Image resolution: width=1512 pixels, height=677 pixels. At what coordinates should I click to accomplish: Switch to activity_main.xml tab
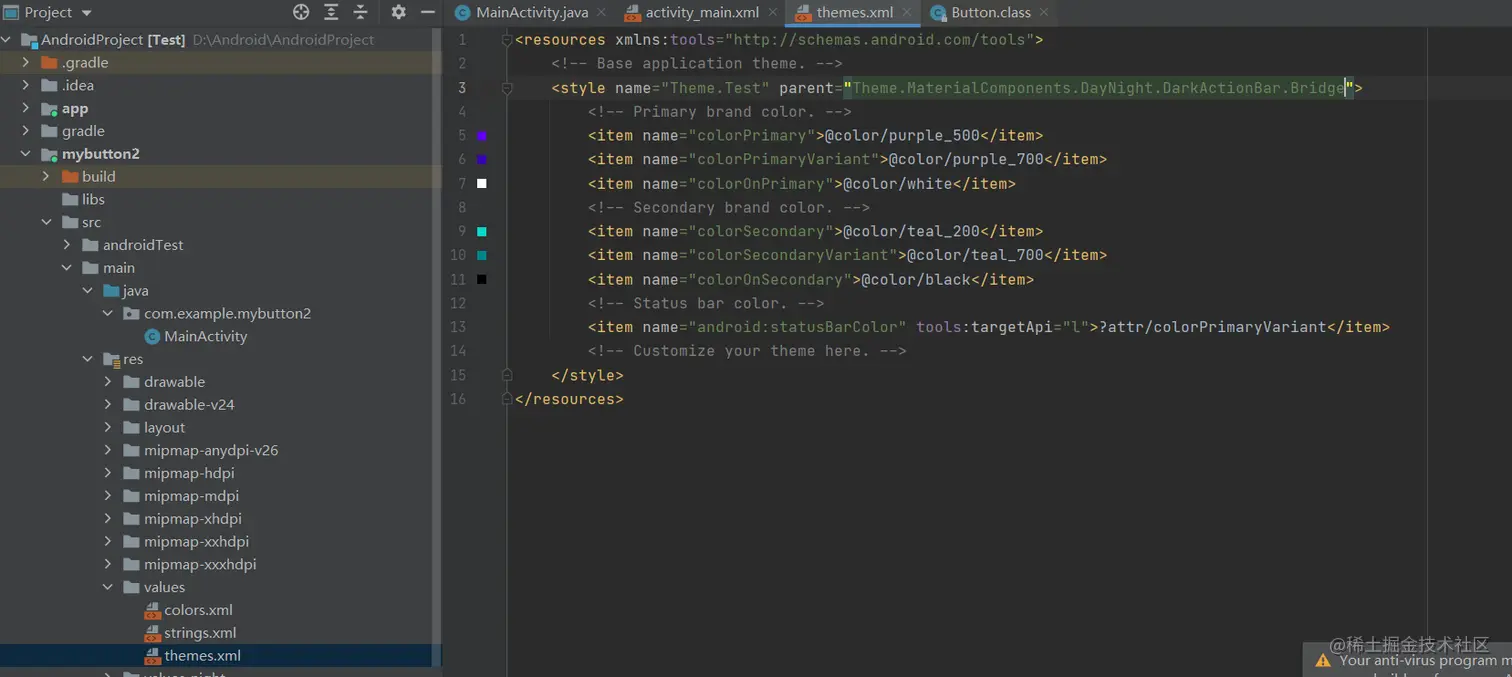(x=702, y=13)
